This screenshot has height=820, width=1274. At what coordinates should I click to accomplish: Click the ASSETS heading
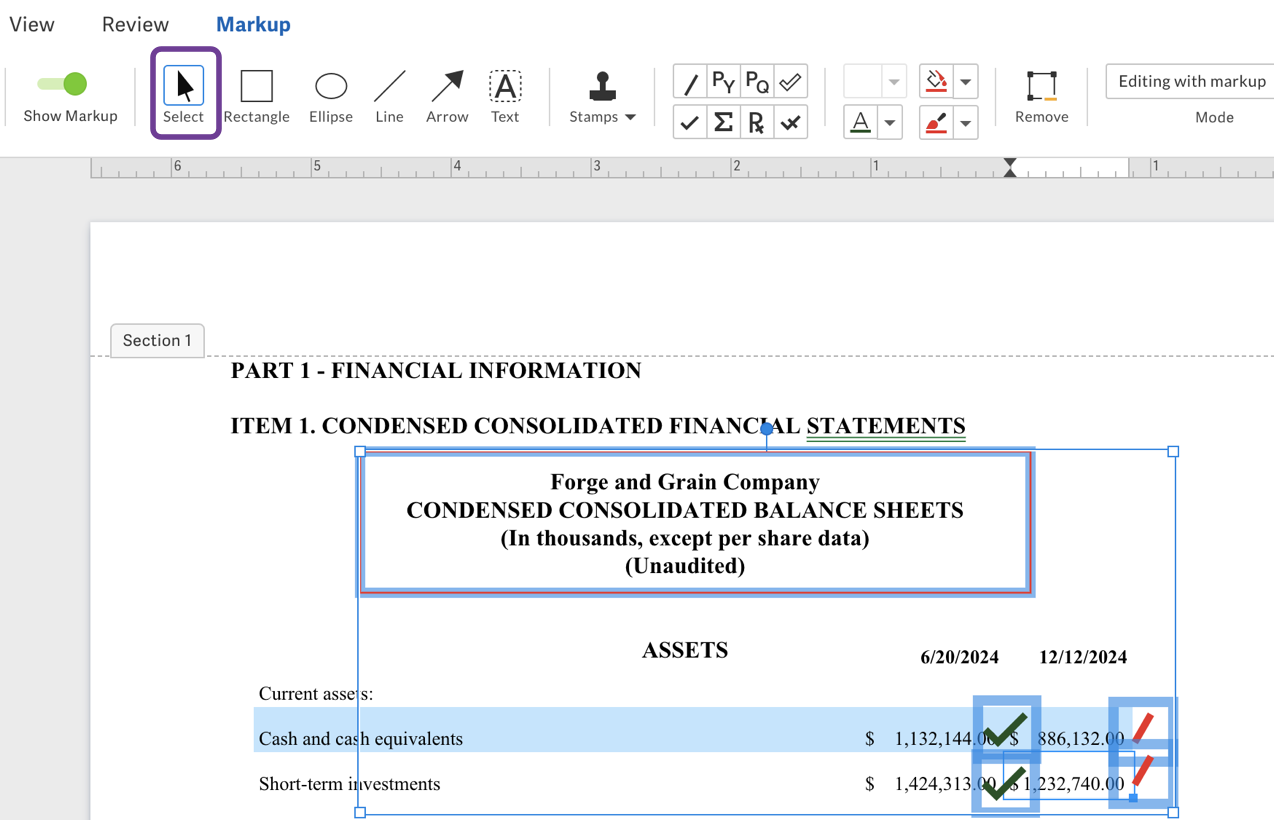[x=685, y=650]
